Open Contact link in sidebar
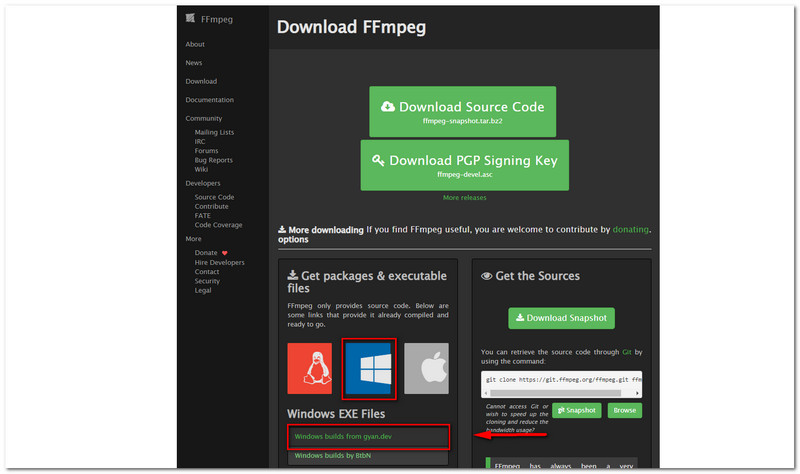Screen dimensions: 800x474 coord(207,272)
